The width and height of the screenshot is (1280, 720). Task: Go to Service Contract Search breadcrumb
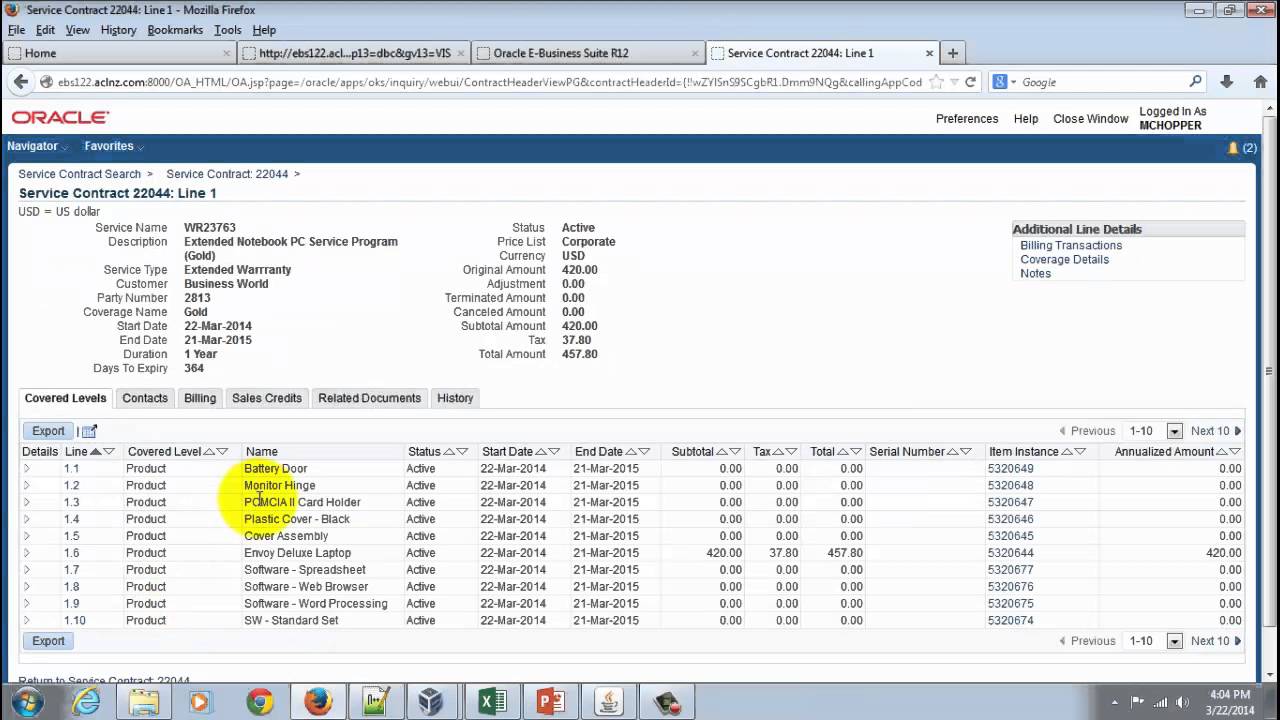tap(79, 174)
